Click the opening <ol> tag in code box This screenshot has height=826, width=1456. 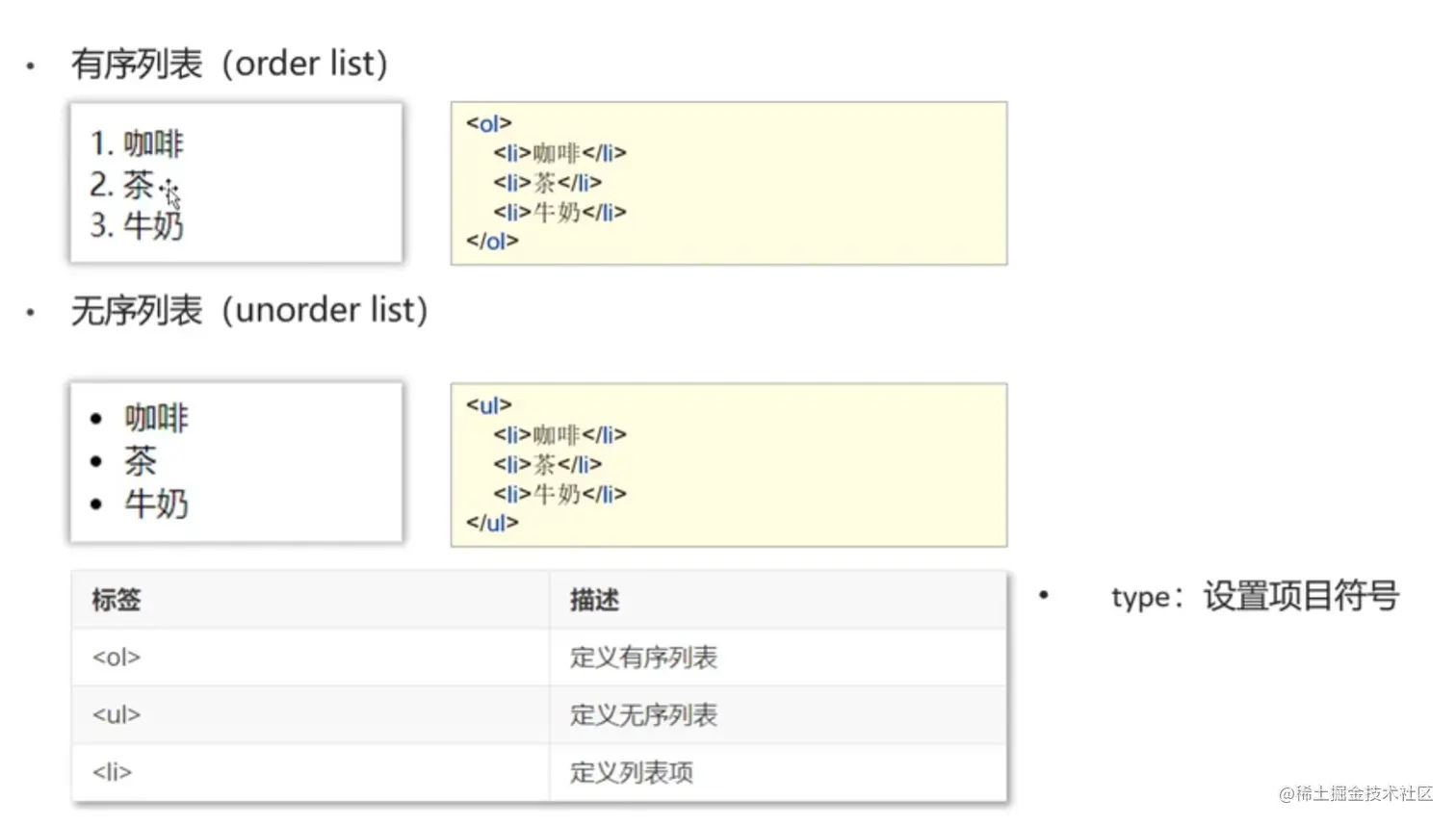pyautogui.click(x=488, y=123)
